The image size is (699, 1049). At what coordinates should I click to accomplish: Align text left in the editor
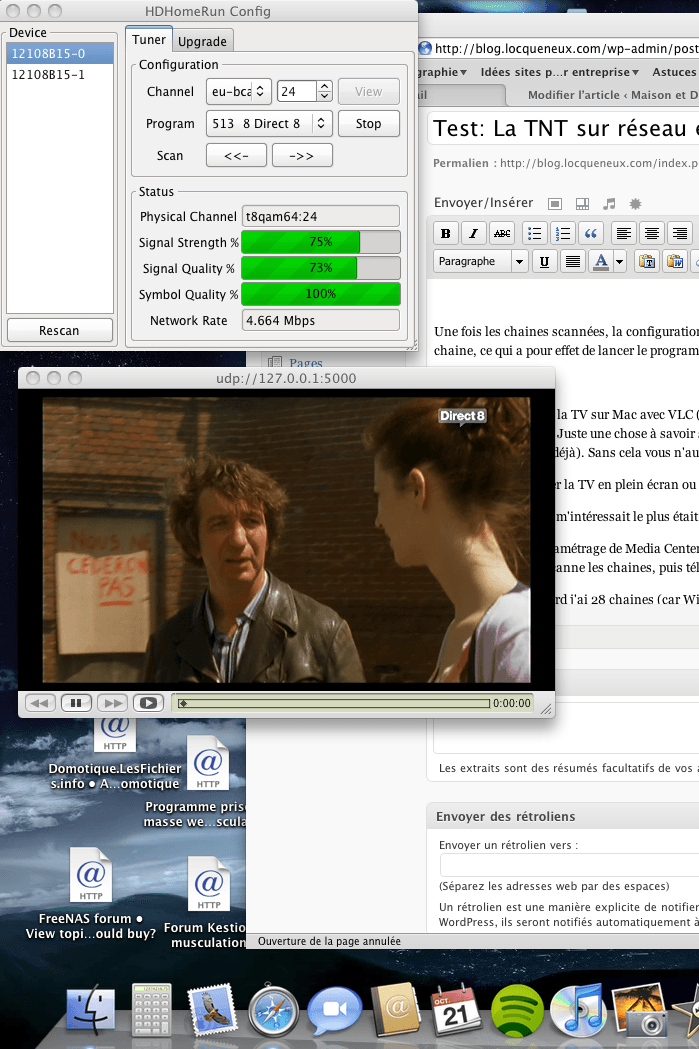(x=623, y=233)
